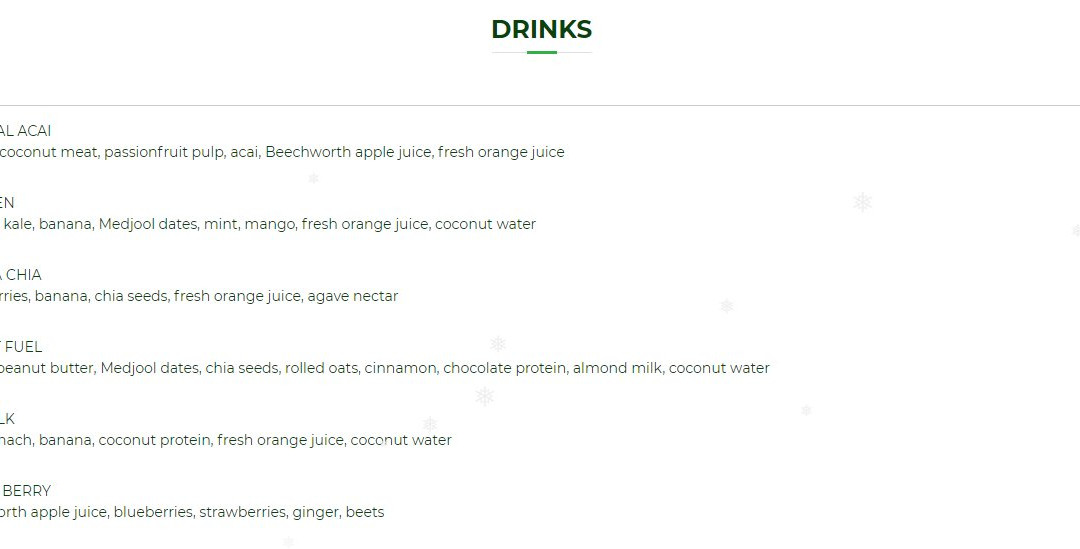Click the FUEL drink title

(x=21, y=346)
